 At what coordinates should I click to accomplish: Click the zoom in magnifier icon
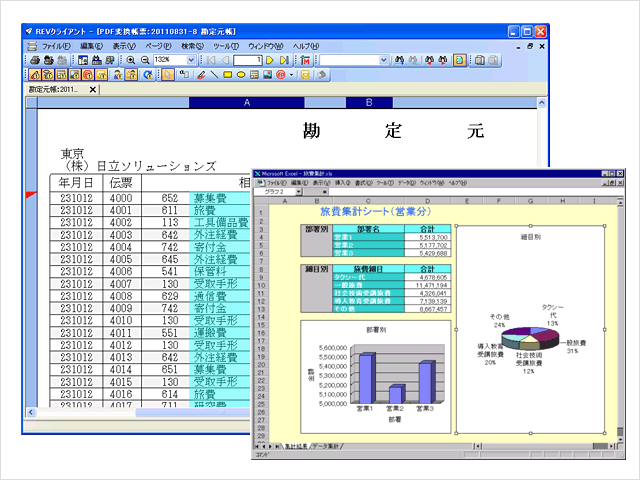click(x=131, y=60)
